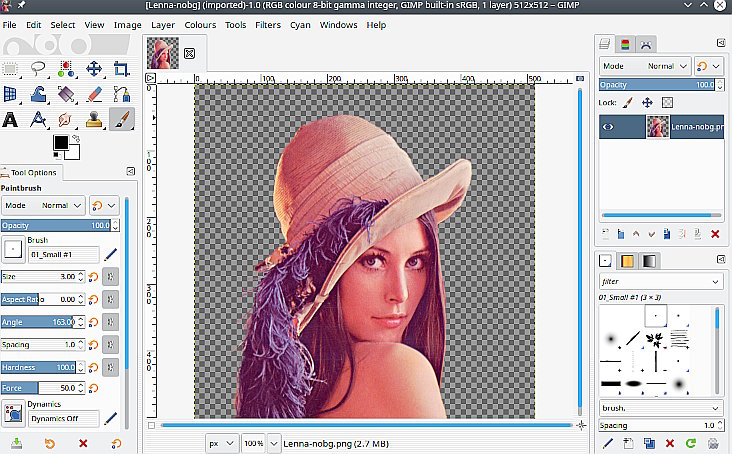Viewport: 732px width, 454px height.
Task: Select the Measure compass tool
Action: pos(38,119)
